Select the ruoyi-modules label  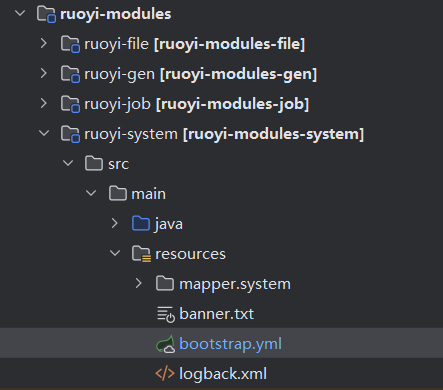116,14
